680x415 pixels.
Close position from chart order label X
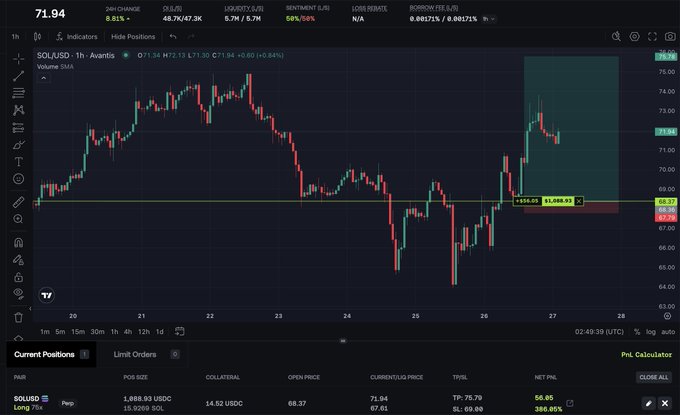point(579,201)
